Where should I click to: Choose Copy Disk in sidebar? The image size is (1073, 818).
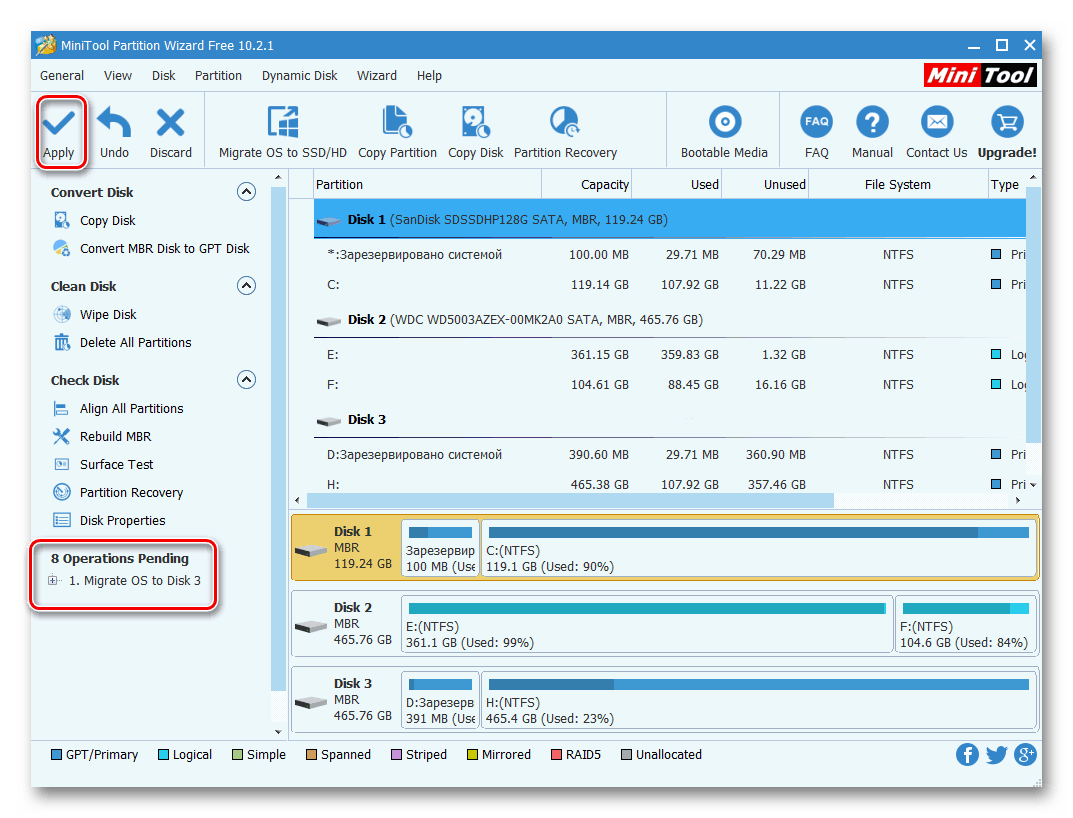click(94, 220)
